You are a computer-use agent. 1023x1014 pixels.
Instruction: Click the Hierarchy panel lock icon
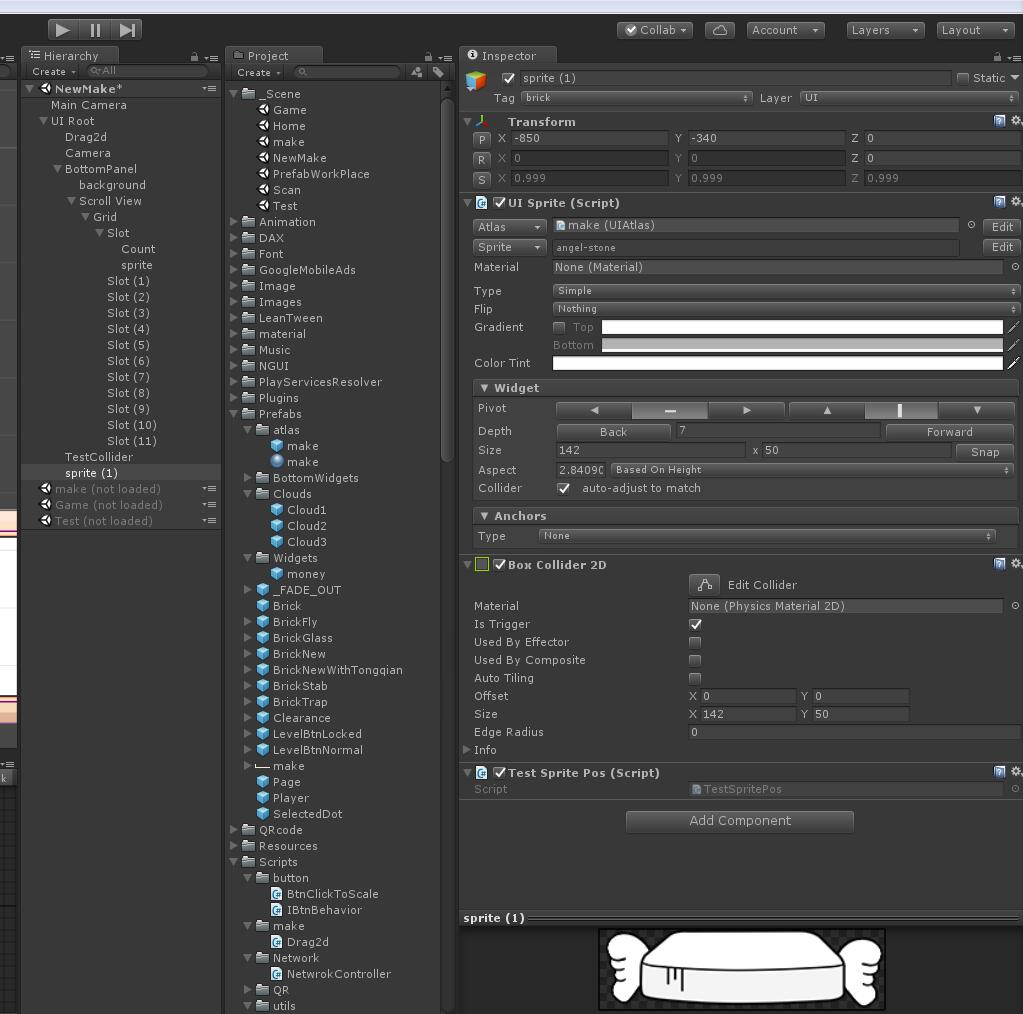pyautogui.click(x=194, y=57)
